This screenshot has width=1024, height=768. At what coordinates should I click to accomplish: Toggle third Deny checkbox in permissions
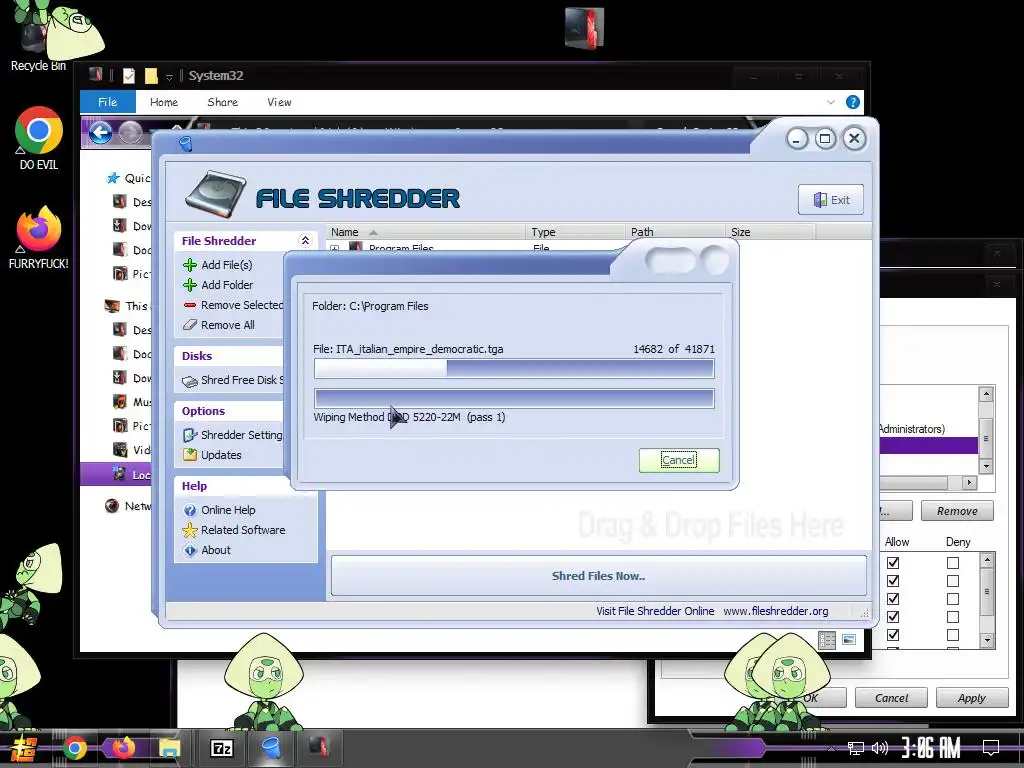(953, 599)
